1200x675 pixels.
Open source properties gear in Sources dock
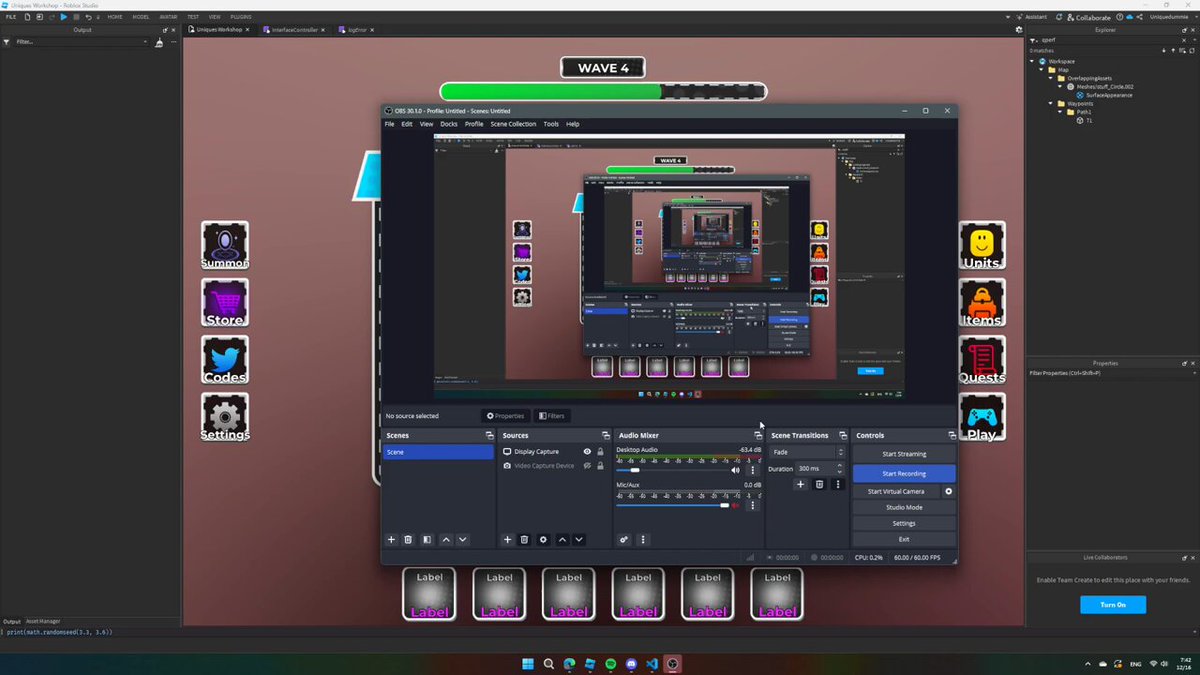(543, 539)
